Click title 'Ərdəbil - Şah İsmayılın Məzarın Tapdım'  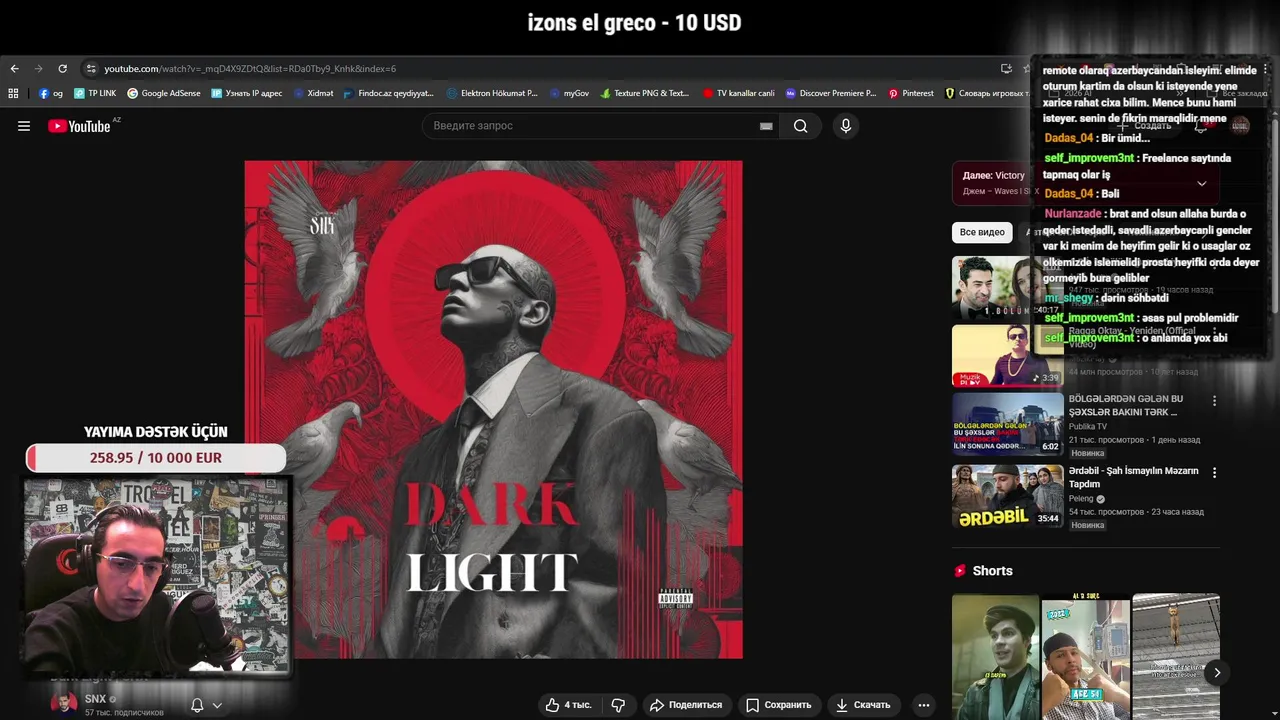click(x=1133, y=477)
